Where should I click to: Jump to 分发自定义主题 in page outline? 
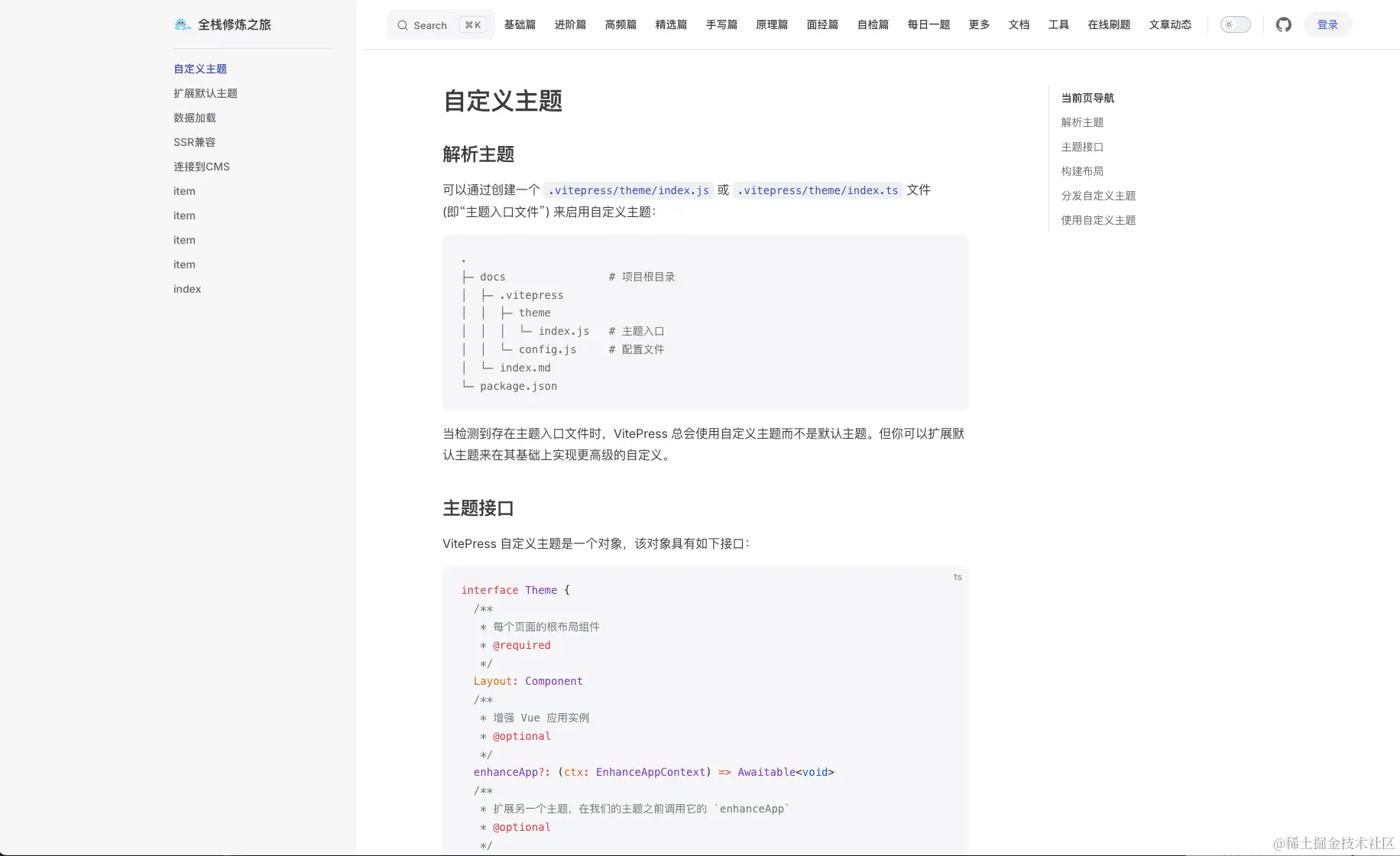coord(1098,196)
